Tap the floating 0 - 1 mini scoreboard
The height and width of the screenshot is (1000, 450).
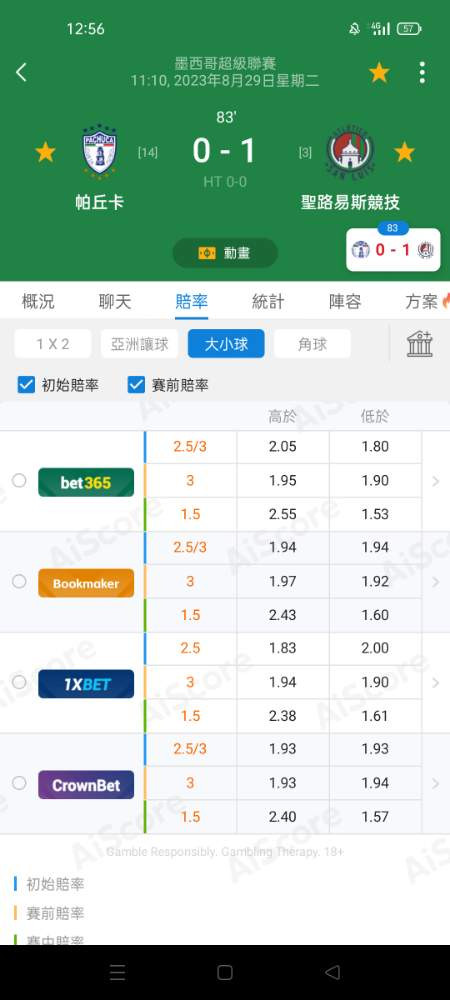tap(393, 249)
